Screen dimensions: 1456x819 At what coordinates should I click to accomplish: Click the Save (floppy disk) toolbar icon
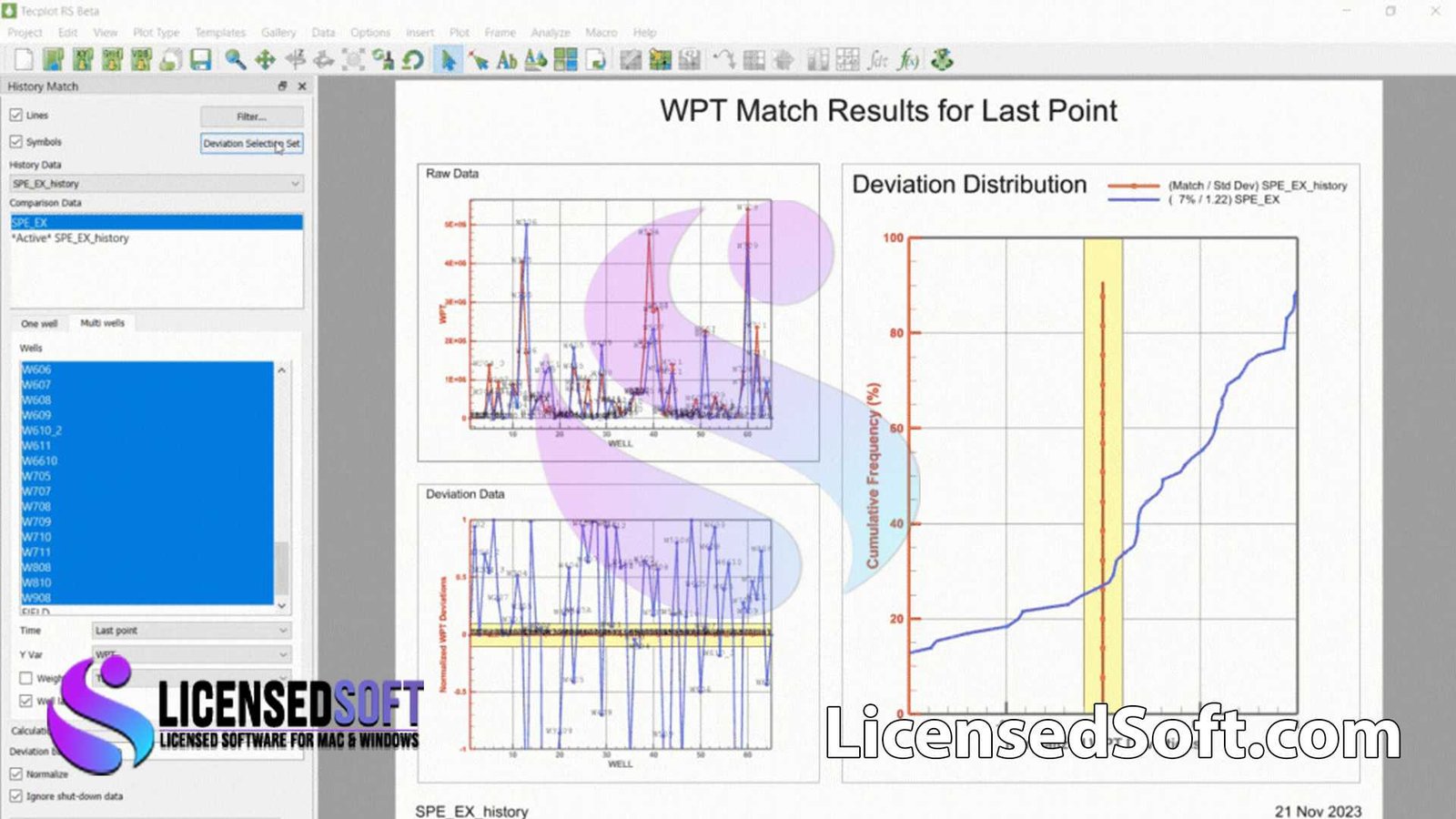(200, 60)
